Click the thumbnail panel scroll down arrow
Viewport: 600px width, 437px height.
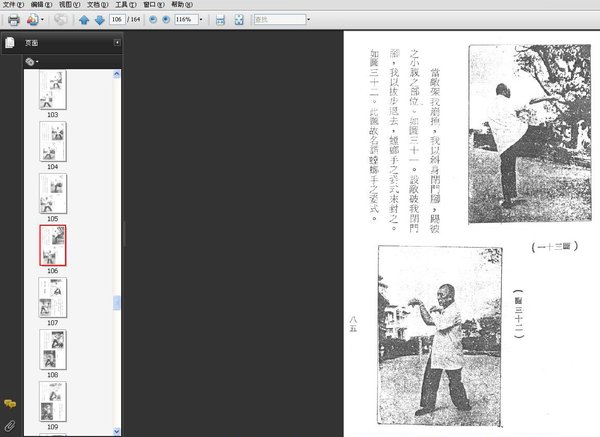click(117, 431)
